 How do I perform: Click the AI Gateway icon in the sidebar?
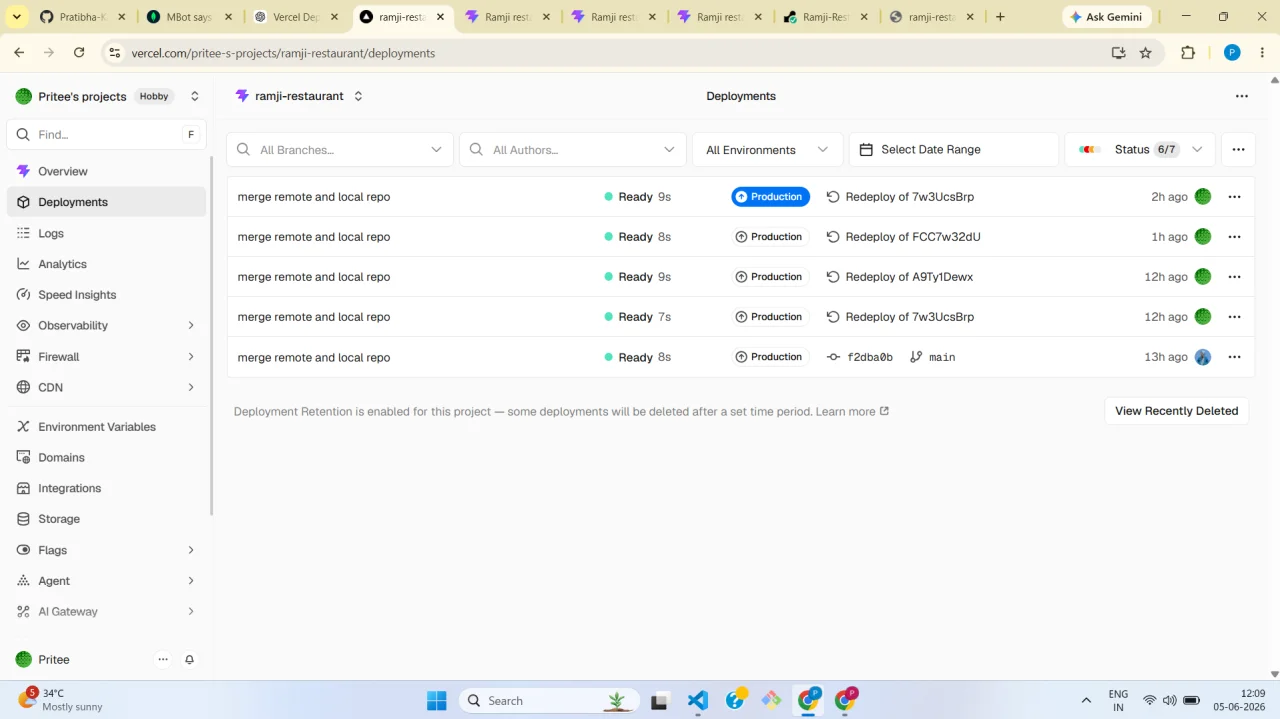pos(24,611)
